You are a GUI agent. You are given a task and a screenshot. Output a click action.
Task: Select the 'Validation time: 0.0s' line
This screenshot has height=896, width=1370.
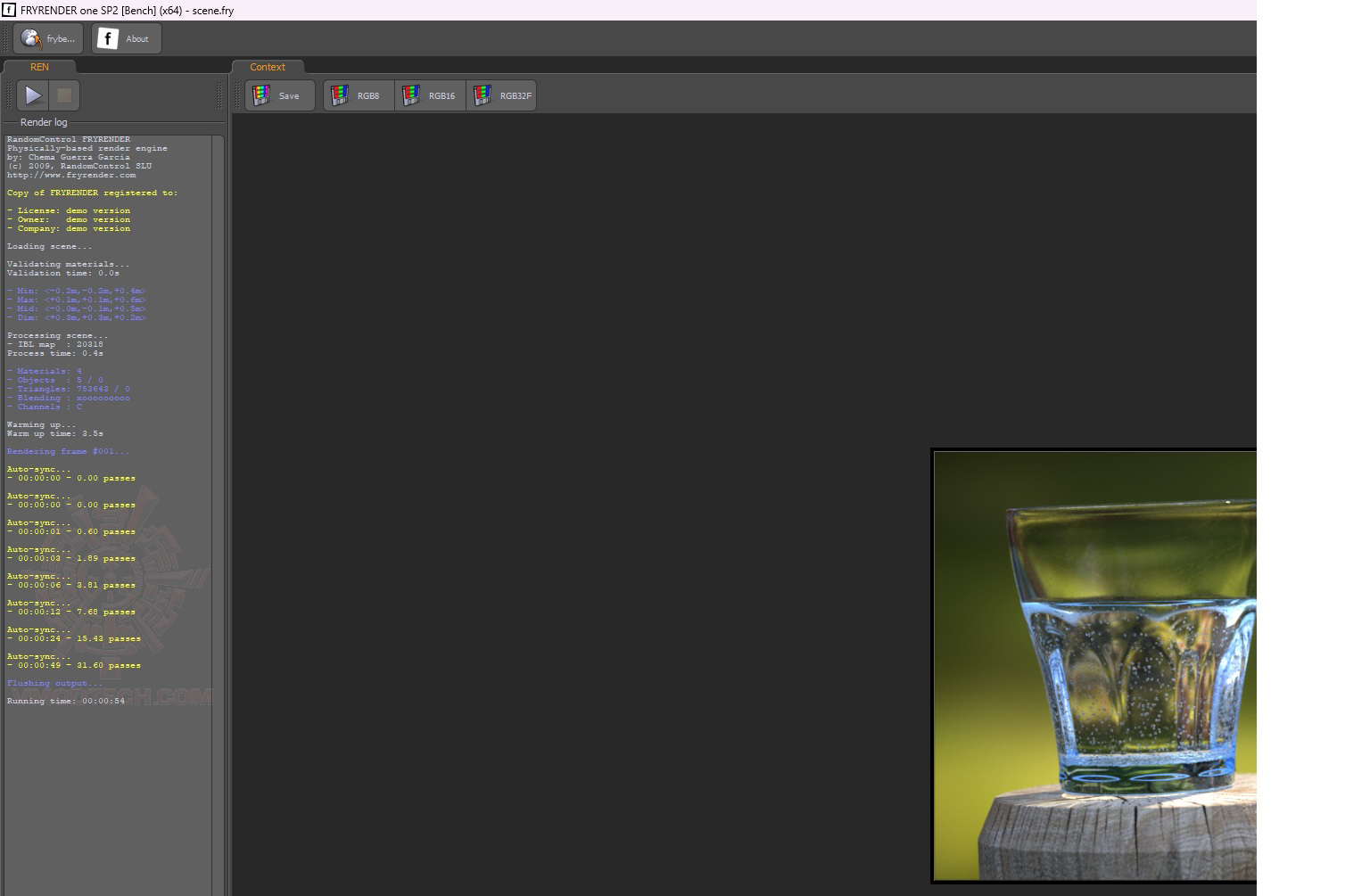pos(63,273)
